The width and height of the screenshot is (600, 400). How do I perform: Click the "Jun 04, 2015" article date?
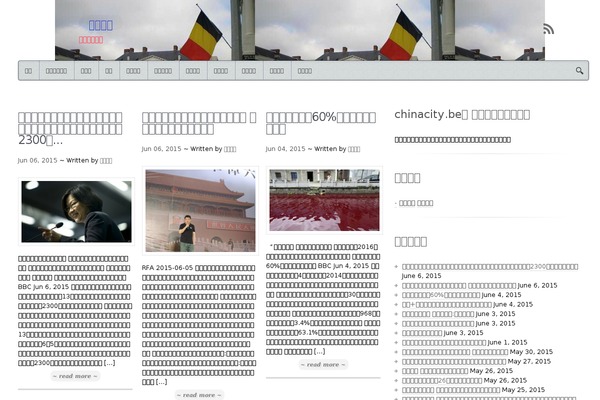285,149
